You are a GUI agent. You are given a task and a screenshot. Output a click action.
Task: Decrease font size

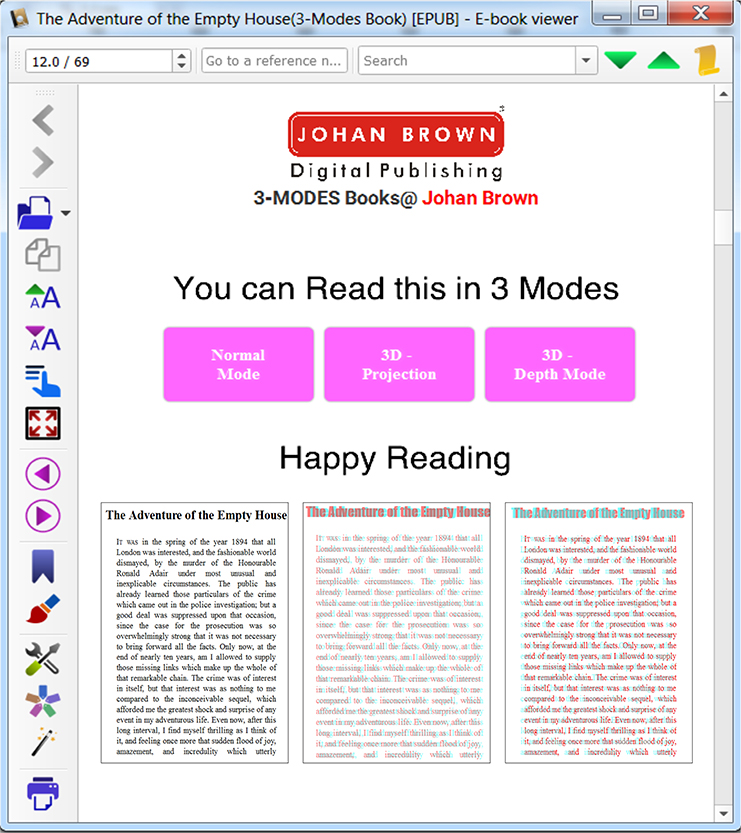tap(42, 339)
